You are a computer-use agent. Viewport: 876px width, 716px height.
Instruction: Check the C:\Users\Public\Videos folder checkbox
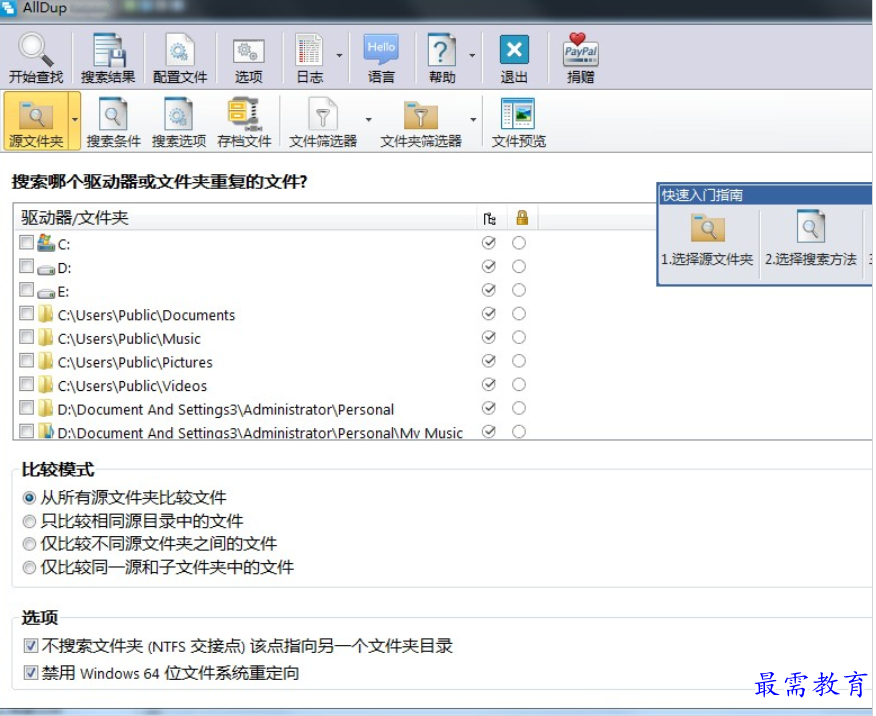[x=26, y=384]
